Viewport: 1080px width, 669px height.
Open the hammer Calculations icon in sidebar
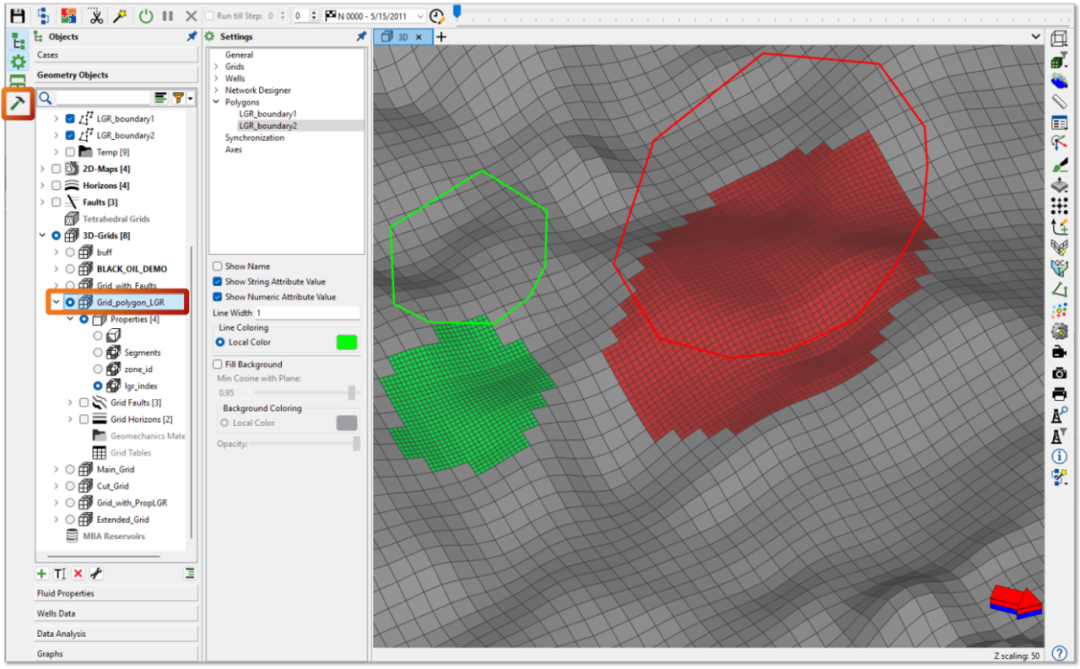click(18, 103)
